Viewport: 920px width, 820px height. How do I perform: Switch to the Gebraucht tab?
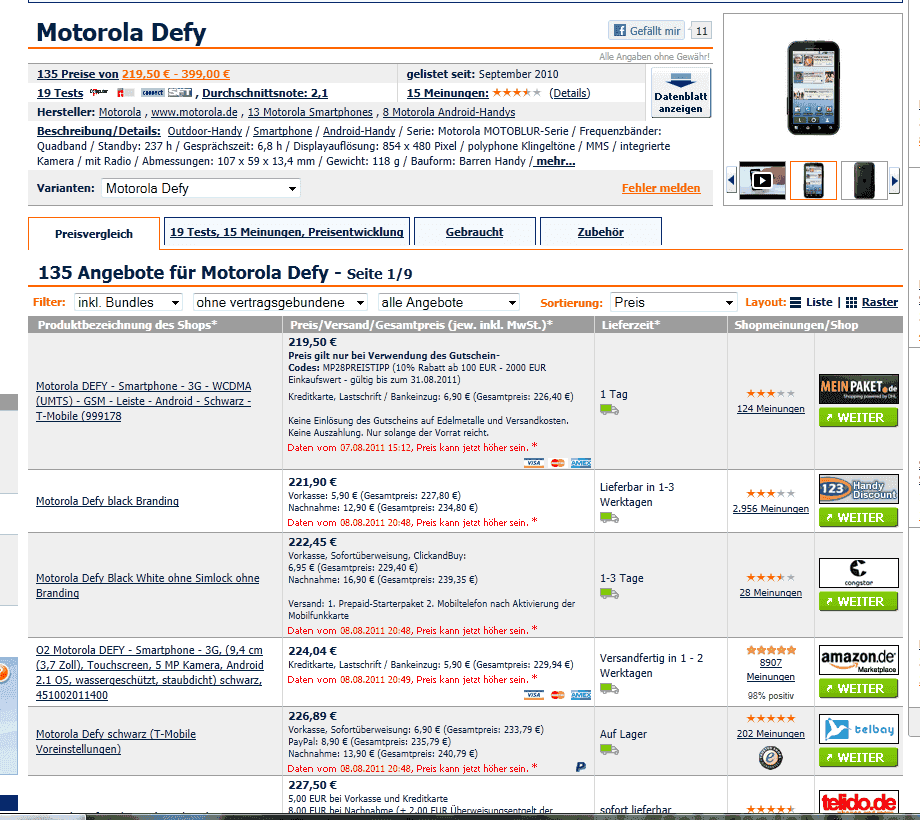[x=475, y=232]
